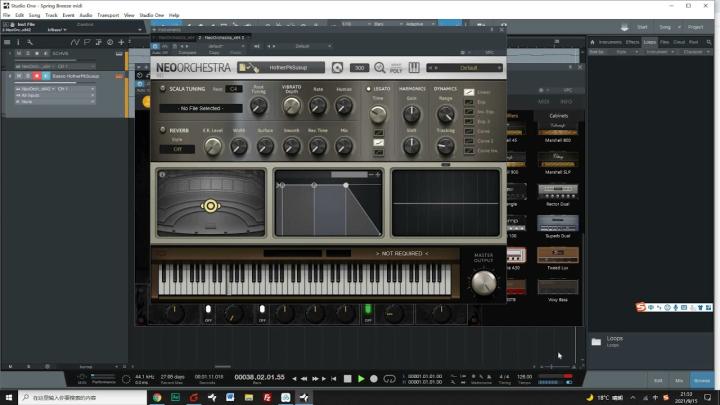
Task: Select the Marshall 800 cabinet thumbnail
Action: point(557,133)
